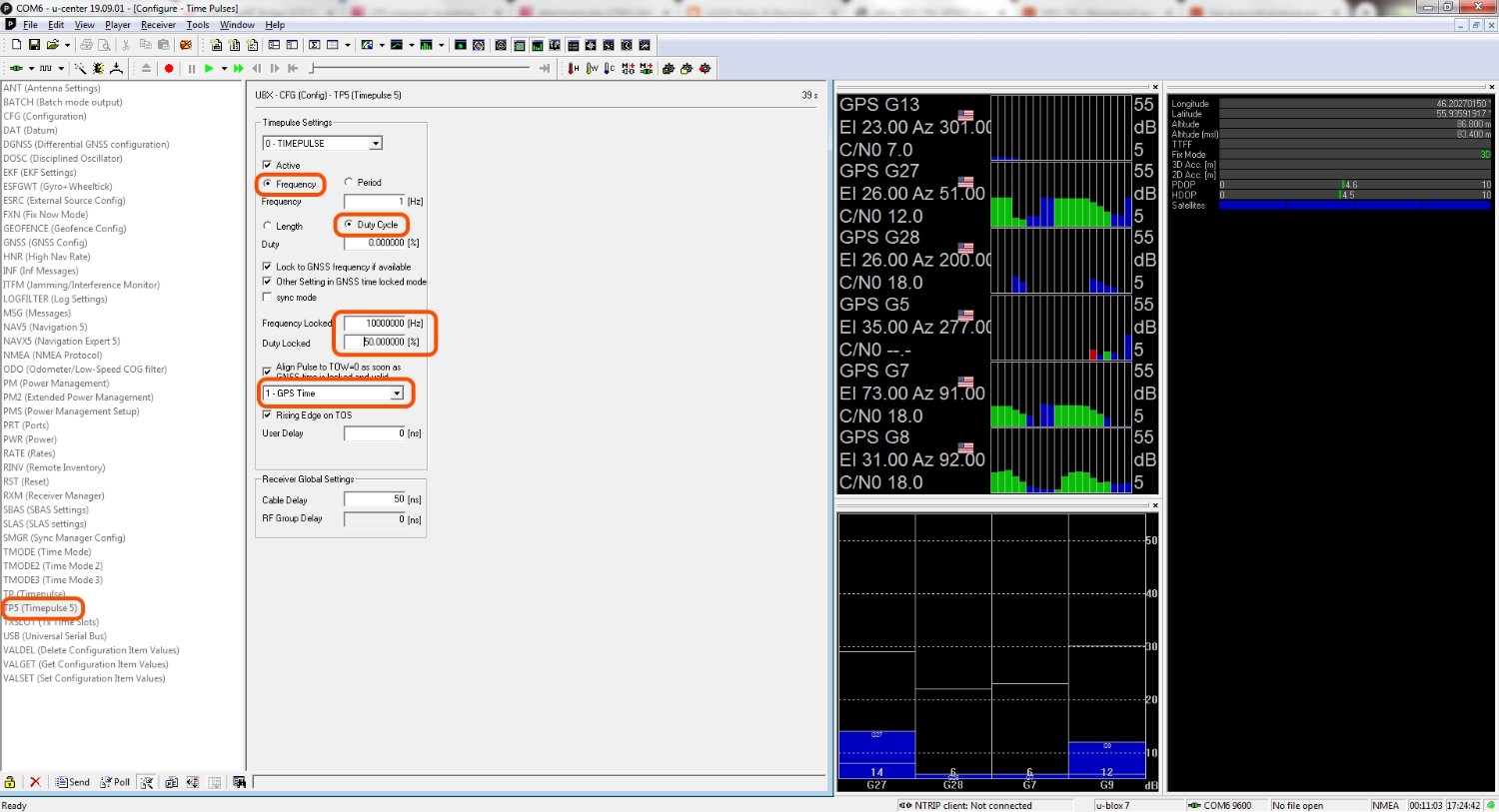Open the Player menu
1499x812 pixels.
click(x=118, y=25)
